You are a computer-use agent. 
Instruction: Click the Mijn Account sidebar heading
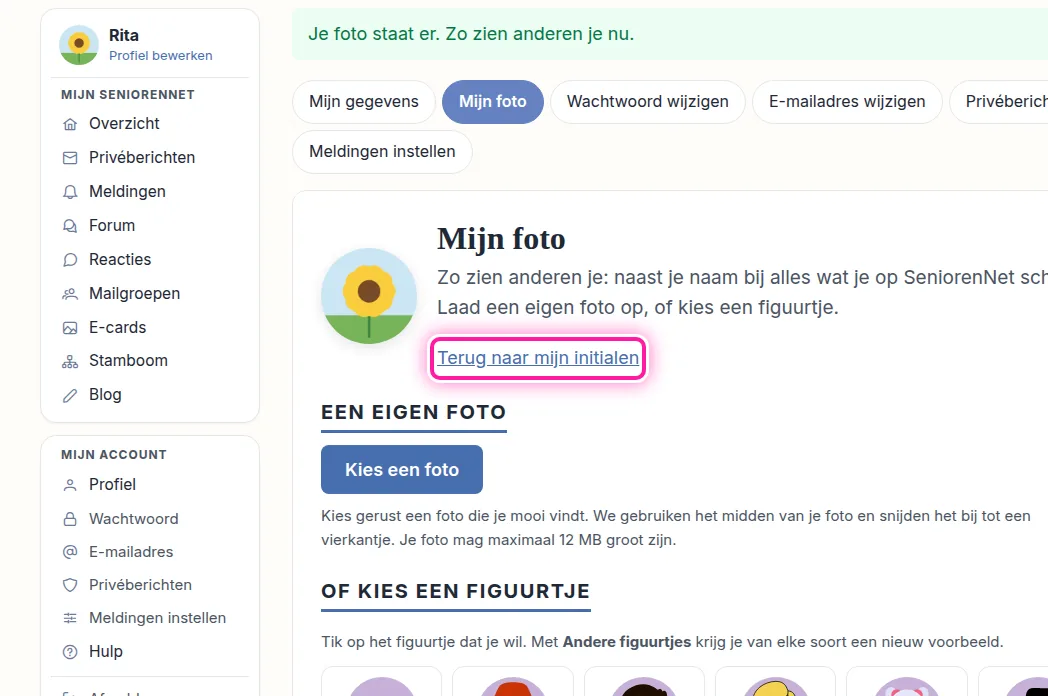pos(114,455)
